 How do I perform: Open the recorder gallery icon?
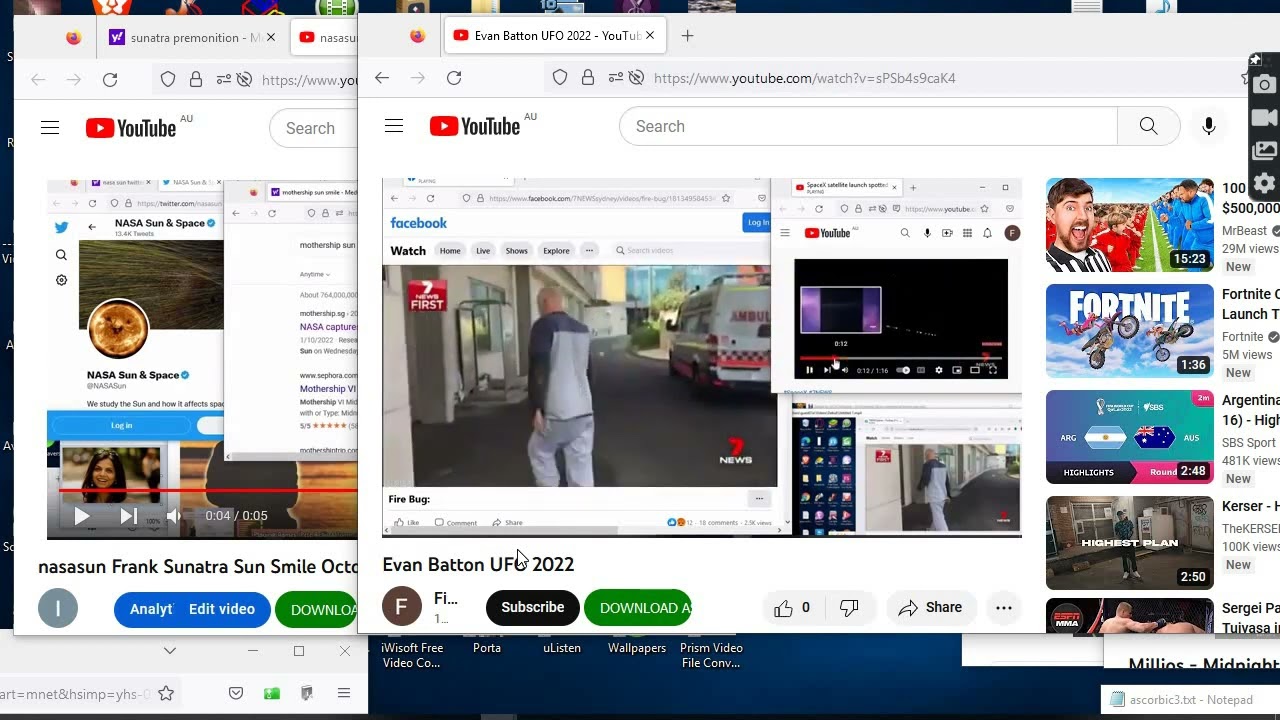pyautogui.click(x=1264, y=151)
